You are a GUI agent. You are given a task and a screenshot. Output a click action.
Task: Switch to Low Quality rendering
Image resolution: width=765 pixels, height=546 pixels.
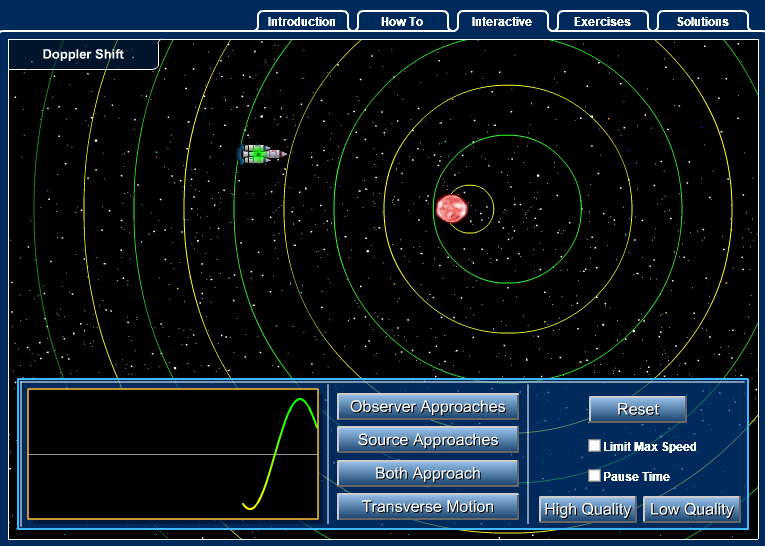tap(692, 509)
